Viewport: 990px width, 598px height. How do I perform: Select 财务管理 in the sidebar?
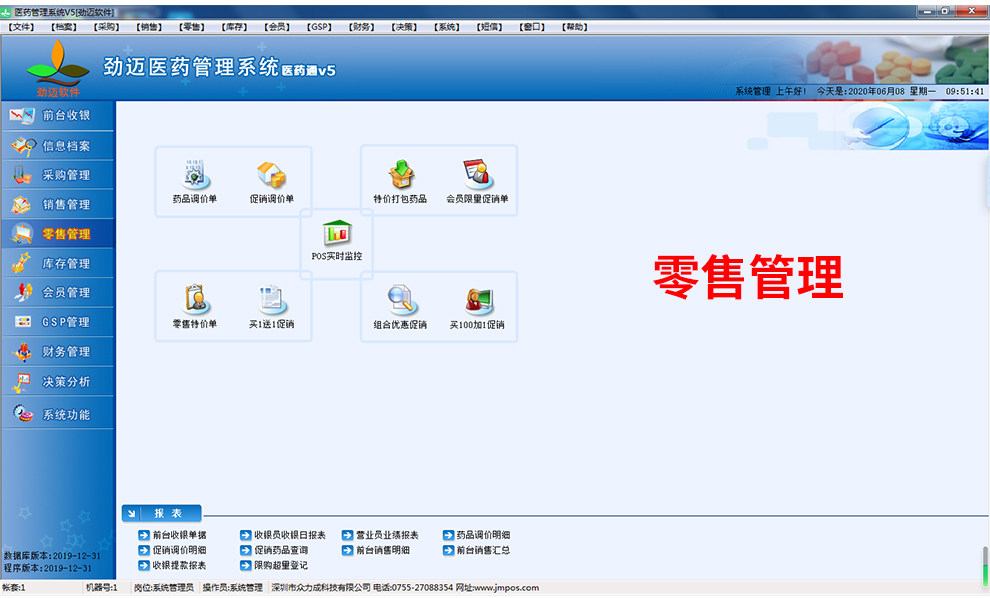pos(58,352)
